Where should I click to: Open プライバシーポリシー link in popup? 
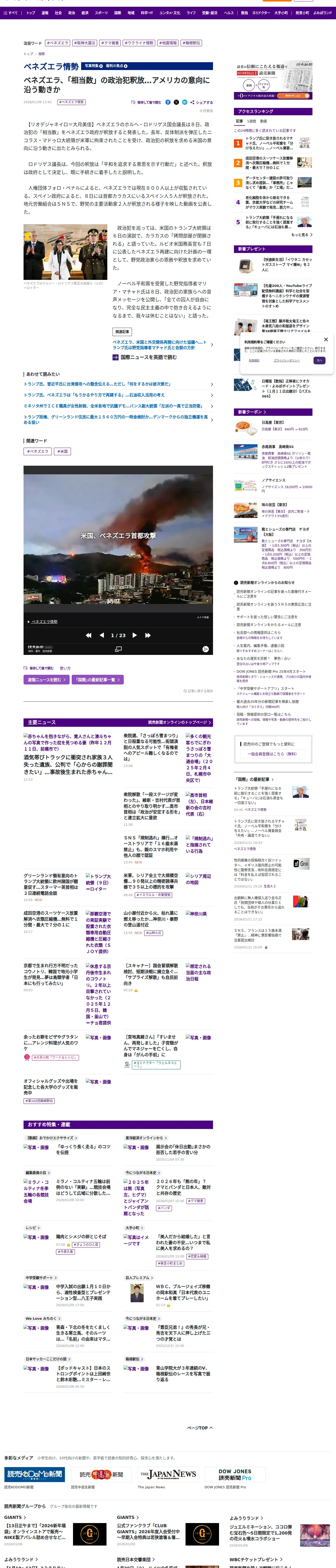(x=286, y=360)
